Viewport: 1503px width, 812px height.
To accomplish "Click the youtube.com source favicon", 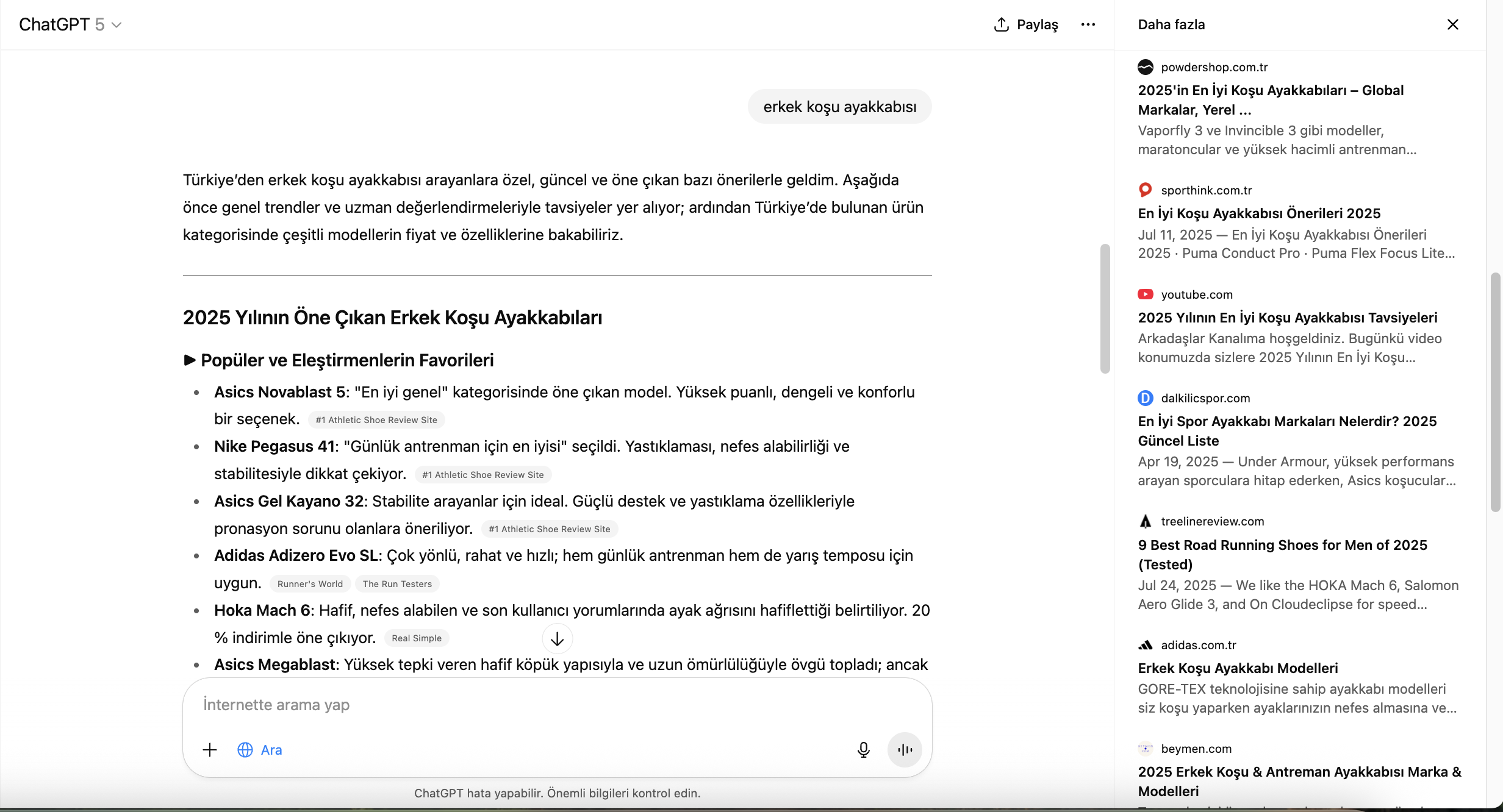I will click(x=1146, y=294).
